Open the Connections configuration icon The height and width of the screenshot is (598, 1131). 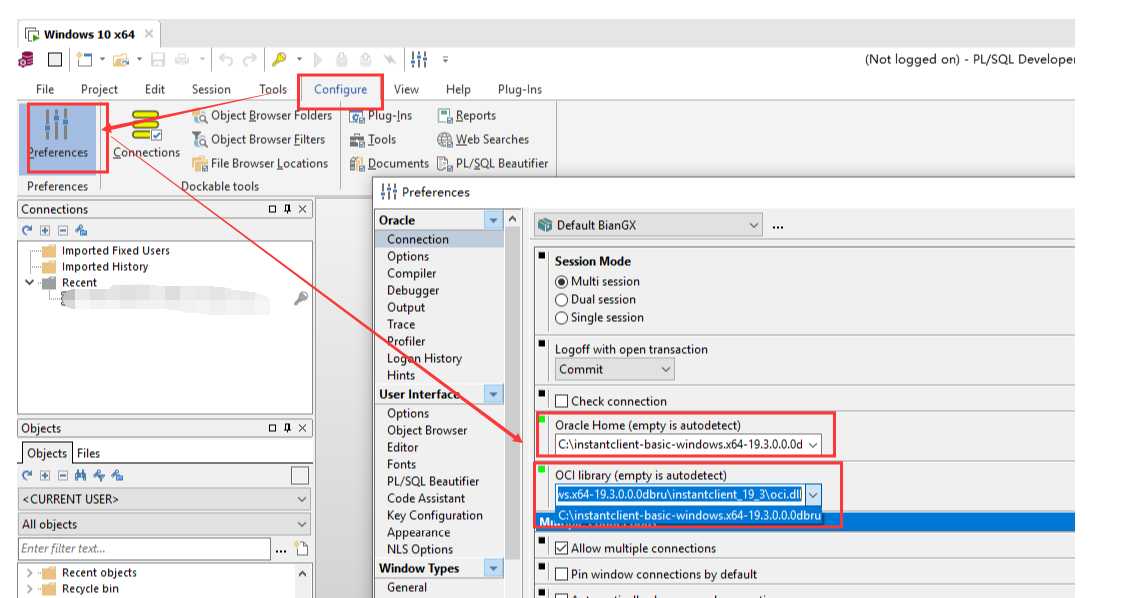point(146,135)
